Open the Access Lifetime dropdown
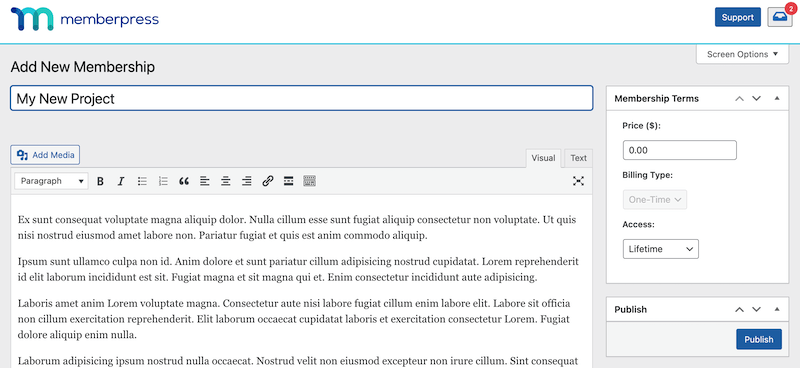Viewport: 800px width, 368px height. coord(661,249)
